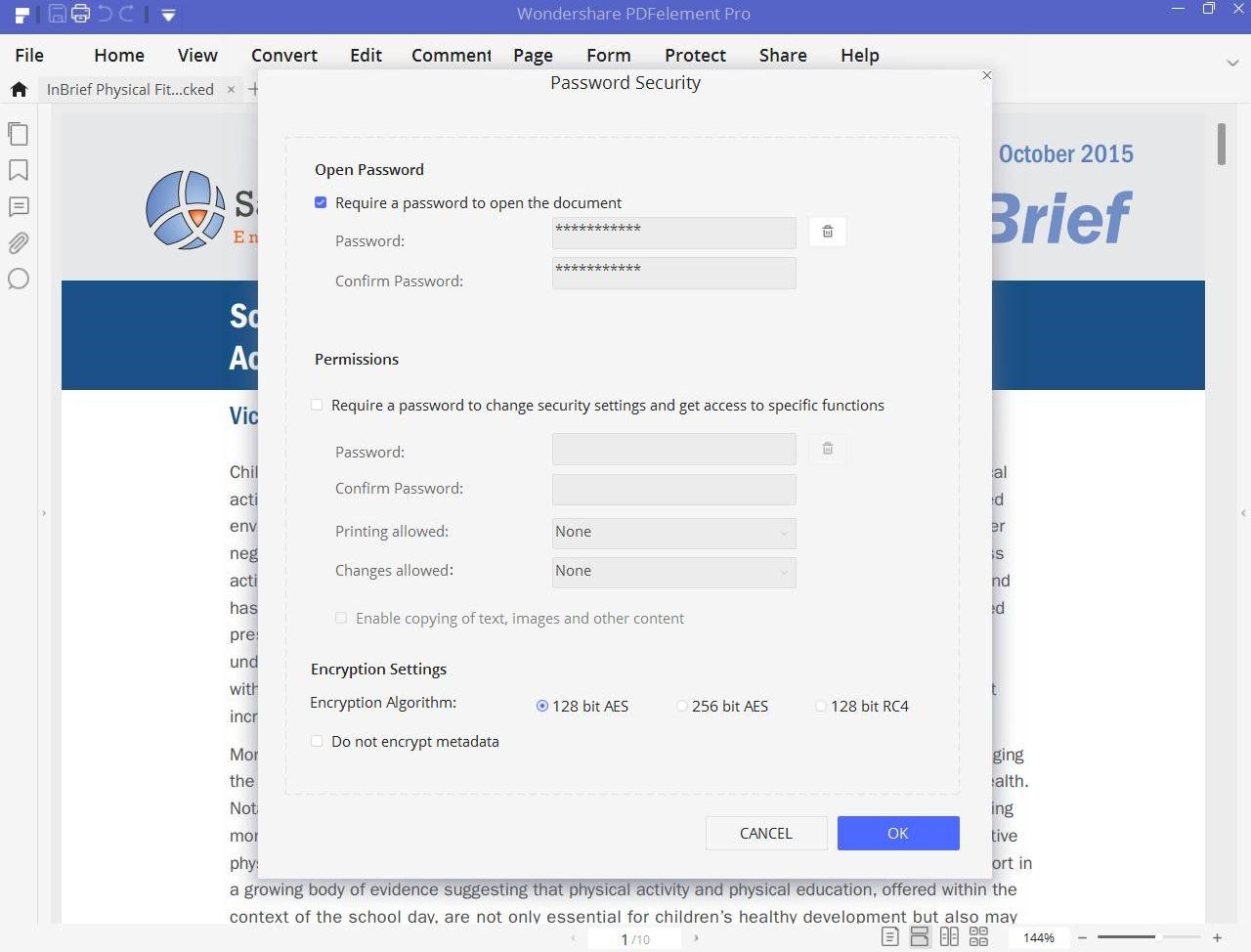Click the Redo arrow icon
1251x952 pixels.
click(126, 14)
